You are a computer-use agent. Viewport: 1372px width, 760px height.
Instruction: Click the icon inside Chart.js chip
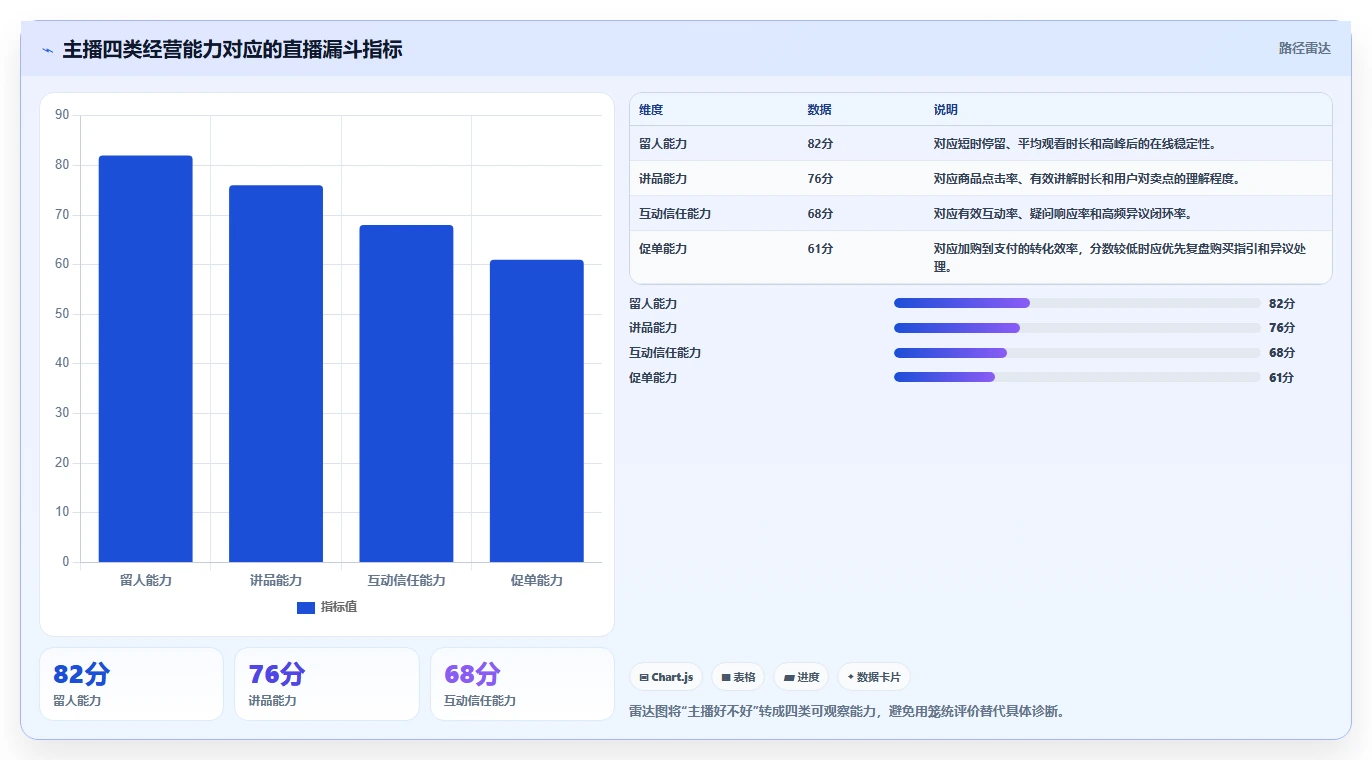point(644,677)
